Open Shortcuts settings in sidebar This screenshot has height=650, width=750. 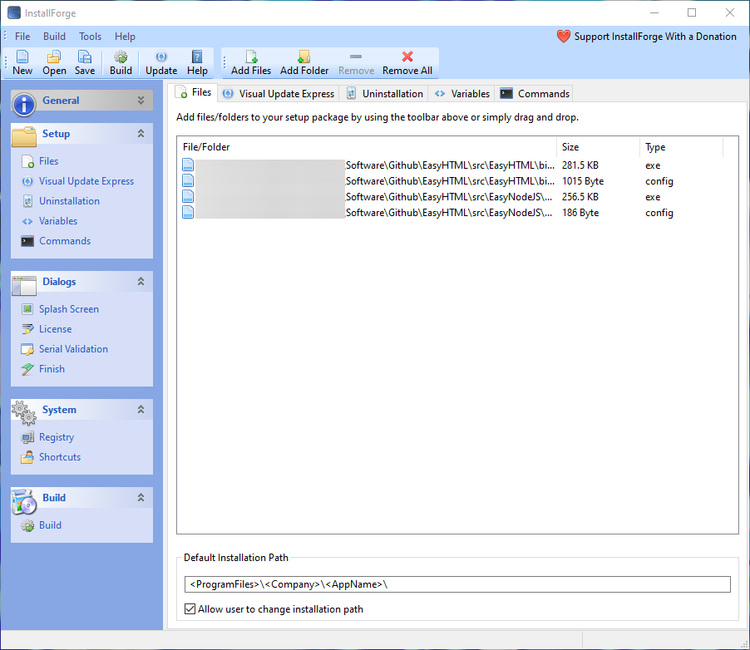[x=60, y=457]
